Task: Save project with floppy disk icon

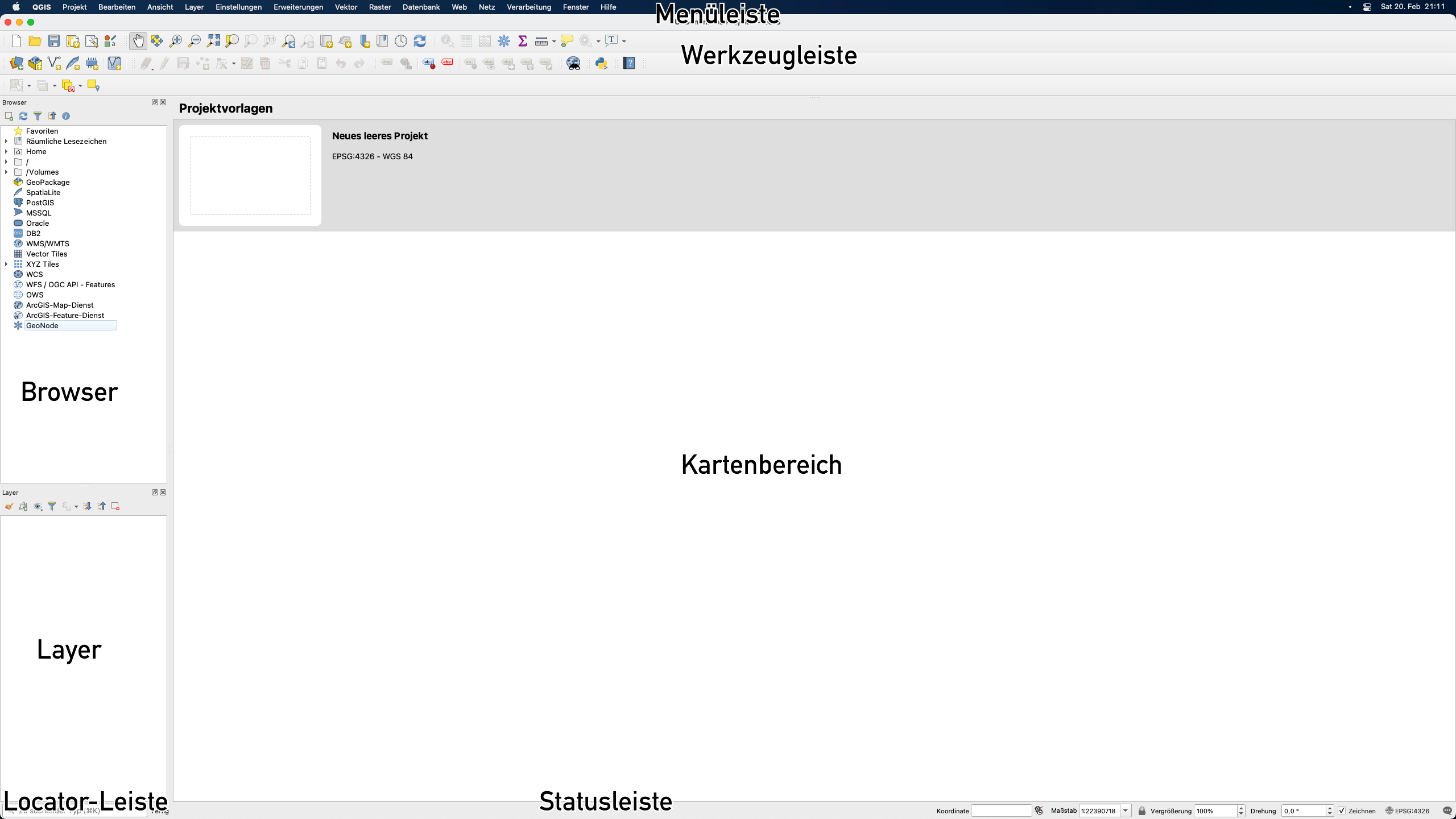Action: click(54, 41)
